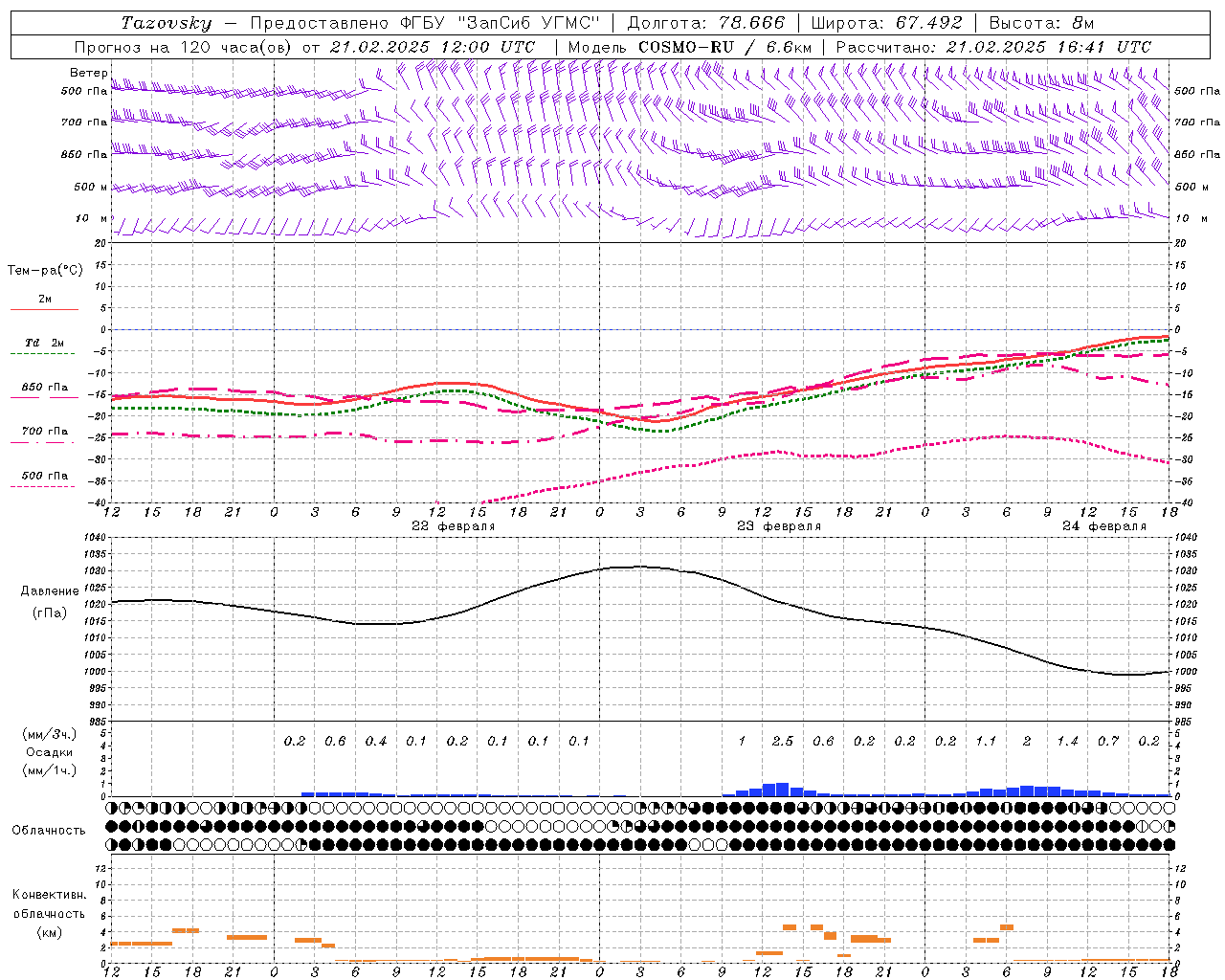Click the 'Тем-ра(°C)' temperature panel label
1225x980 pixels.
point(45,271)
